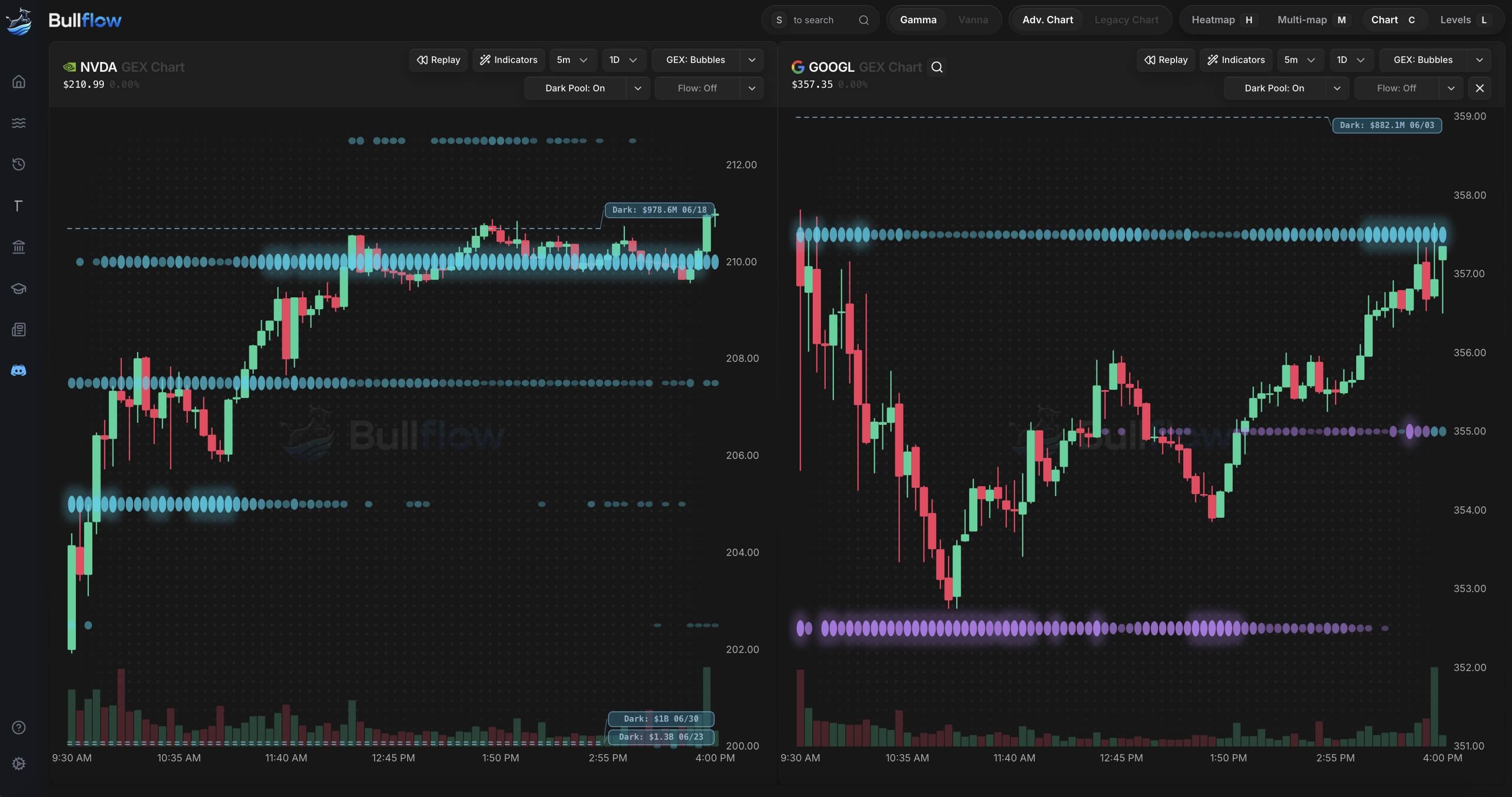Open the settings gear icon
The width and height of the screenshot is (1512, 797).
pos(19,763)
